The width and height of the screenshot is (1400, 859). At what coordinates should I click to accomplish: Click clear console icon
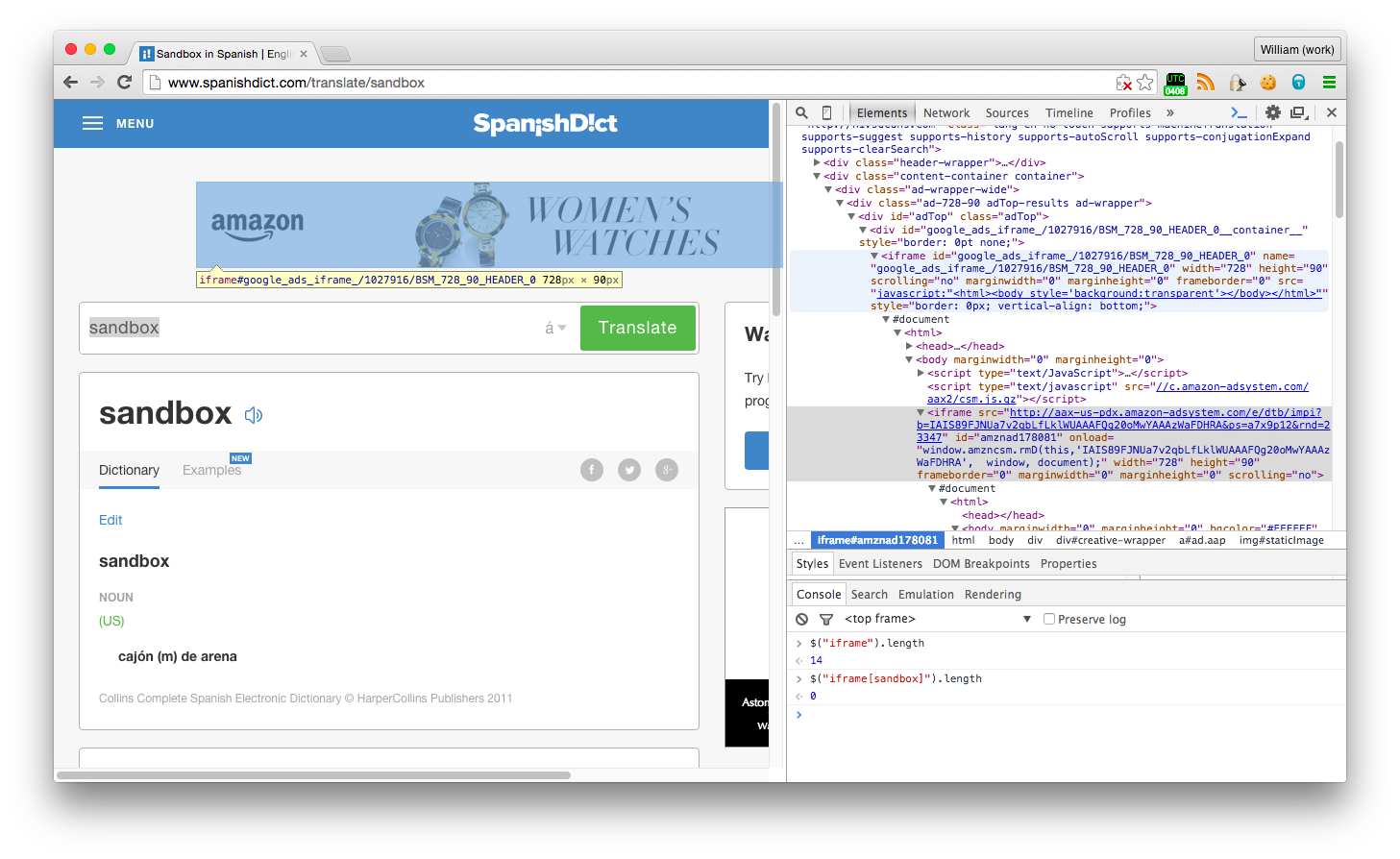coord(802,619)
